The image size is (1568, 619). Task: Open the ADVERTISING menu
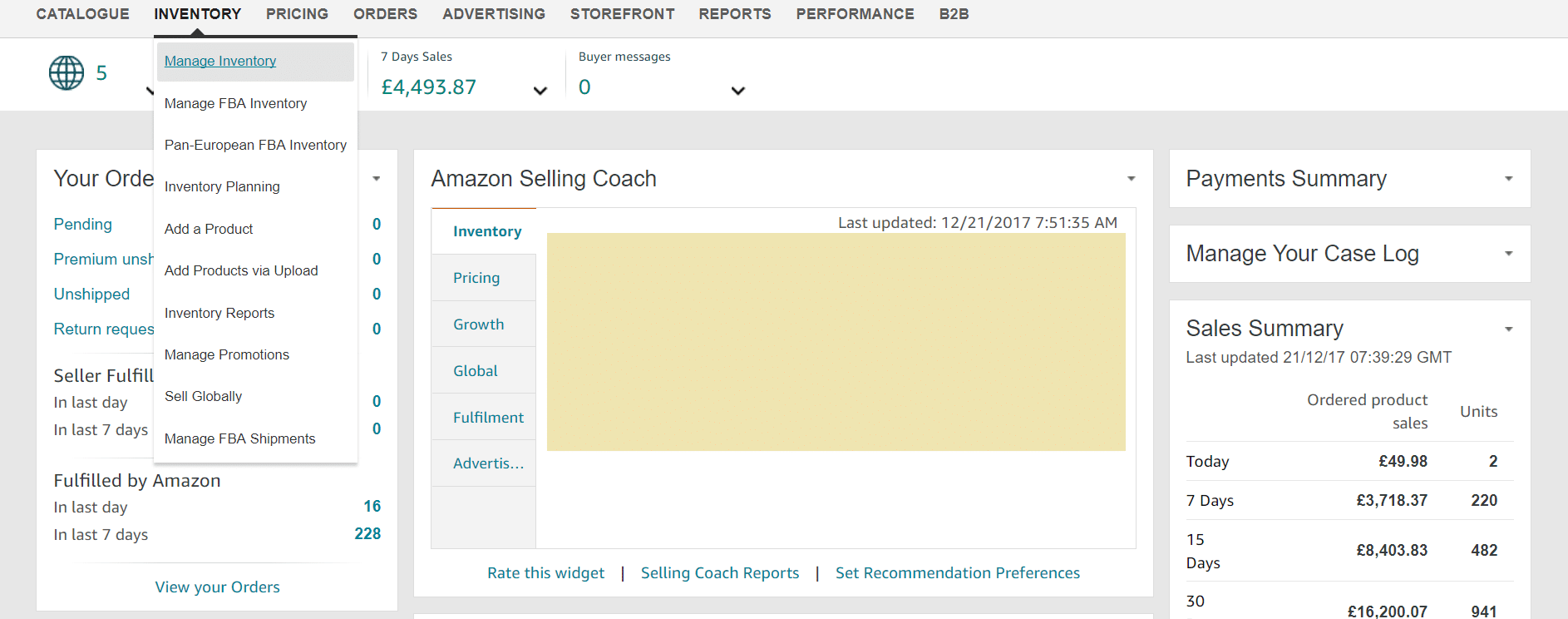(494, 14)
